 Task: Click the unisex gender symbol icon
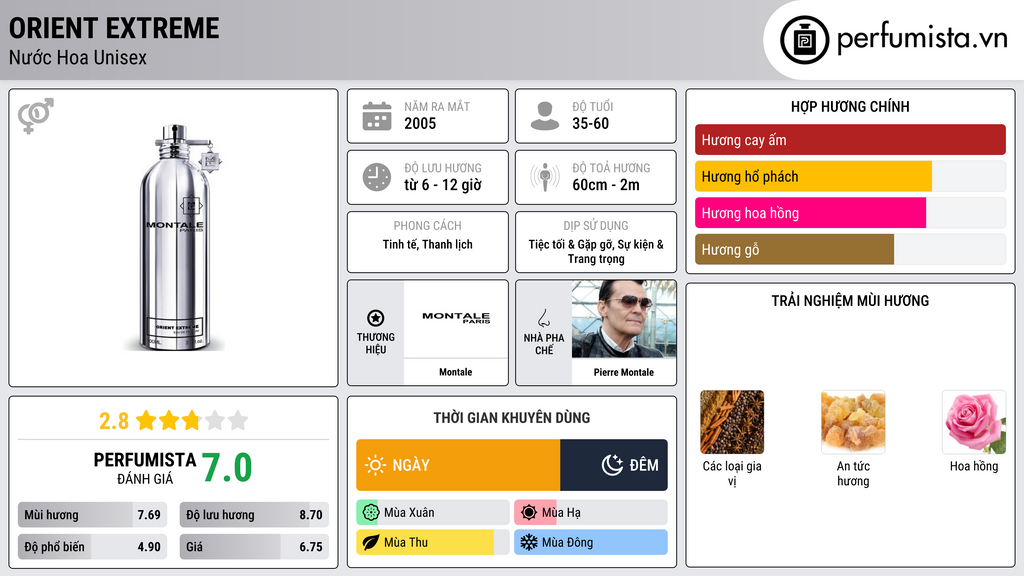click(36, 115)
